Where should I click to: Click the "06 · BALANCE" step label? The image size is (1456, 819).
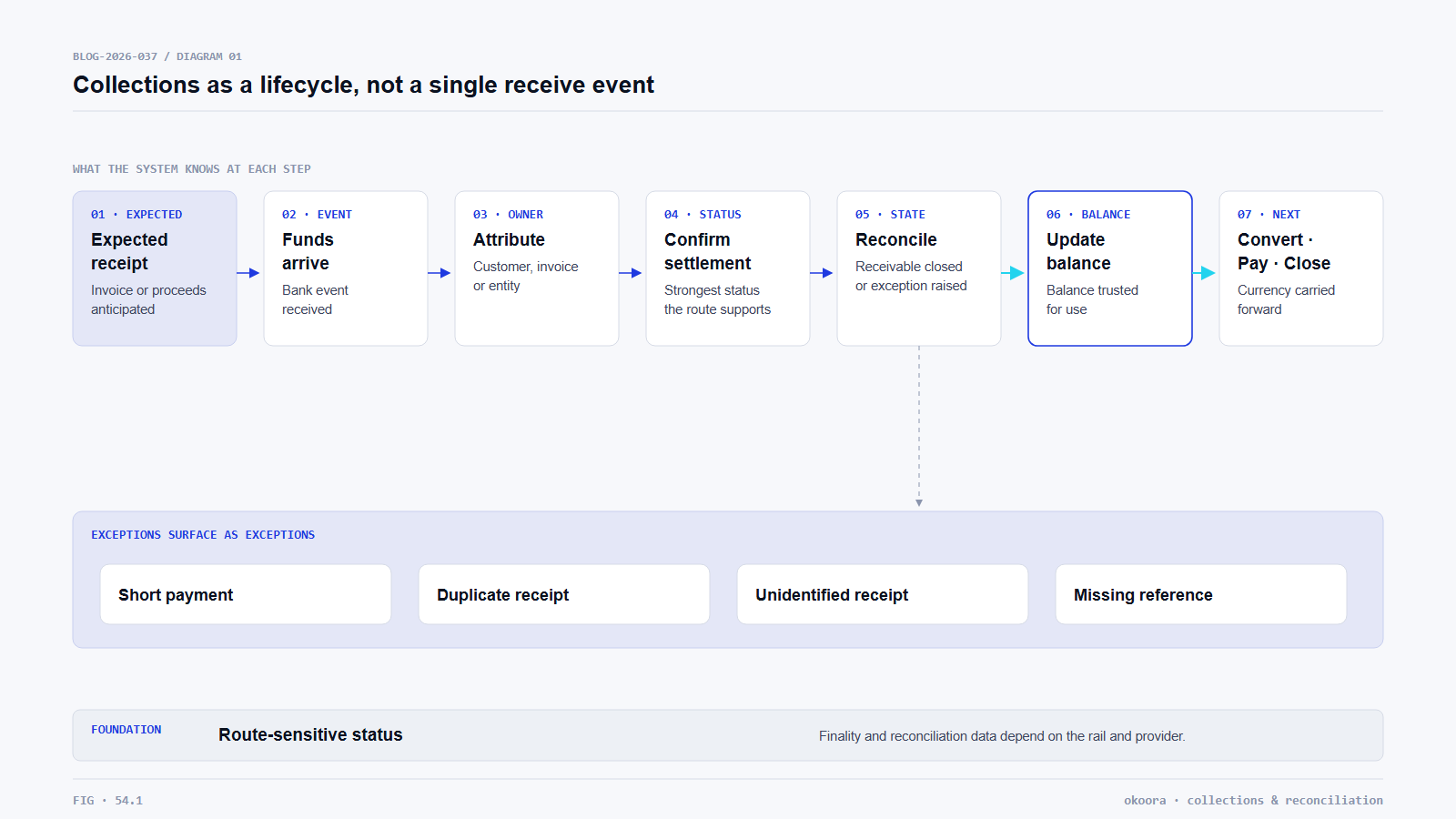(1088, 215)
